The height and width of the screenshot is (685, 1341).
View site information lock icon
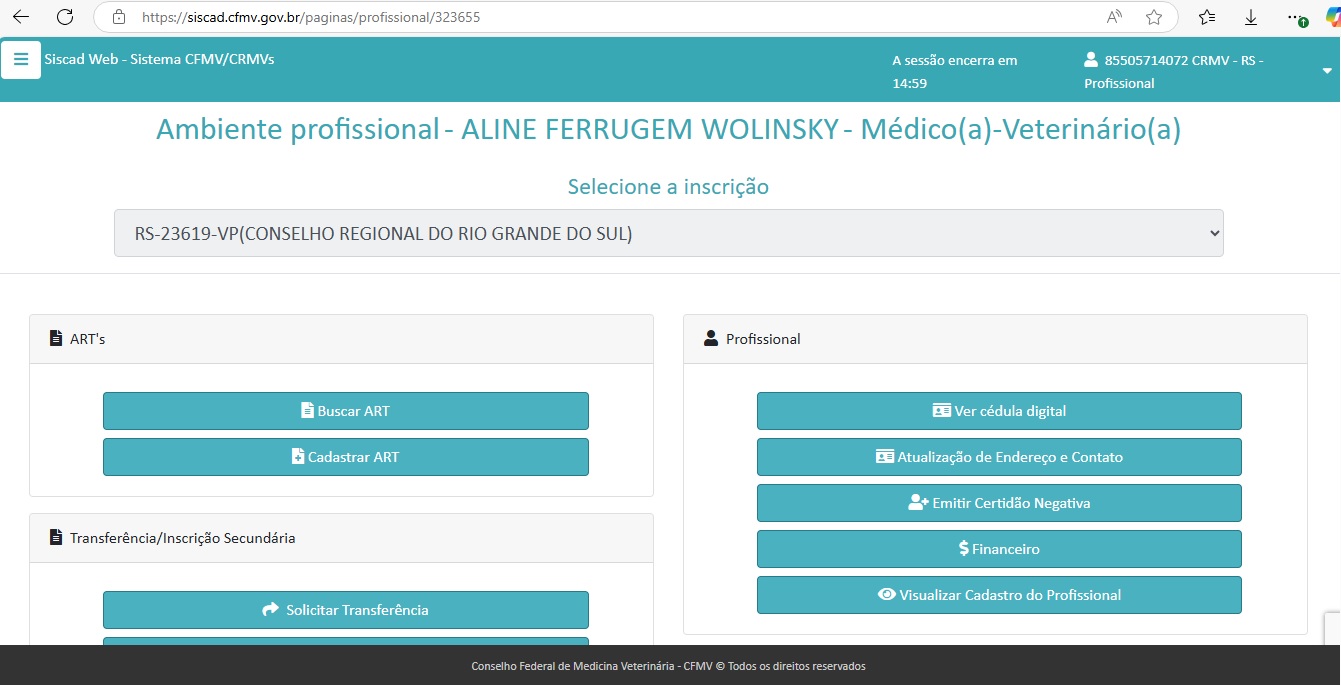pyautogui.click(x=119, y=17)
